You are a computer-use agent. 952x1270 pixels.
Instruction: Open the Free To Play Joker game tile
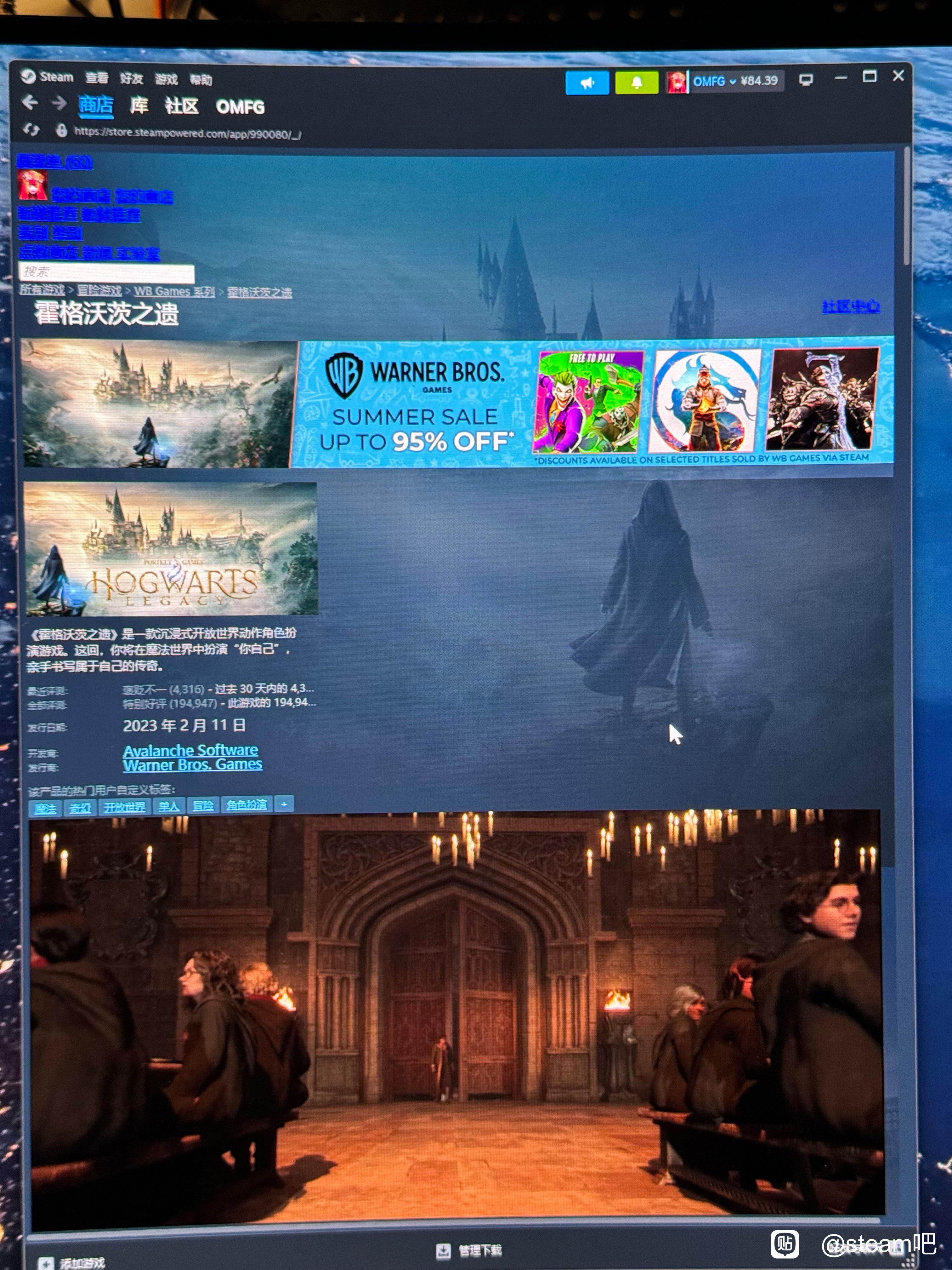(x=588, y=401)
